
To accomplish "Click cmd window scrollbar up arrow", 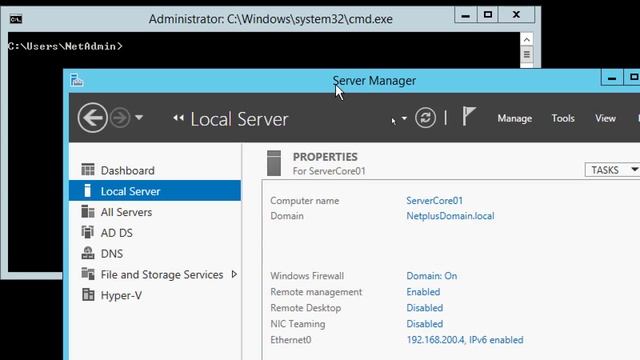I will [527, 40].
